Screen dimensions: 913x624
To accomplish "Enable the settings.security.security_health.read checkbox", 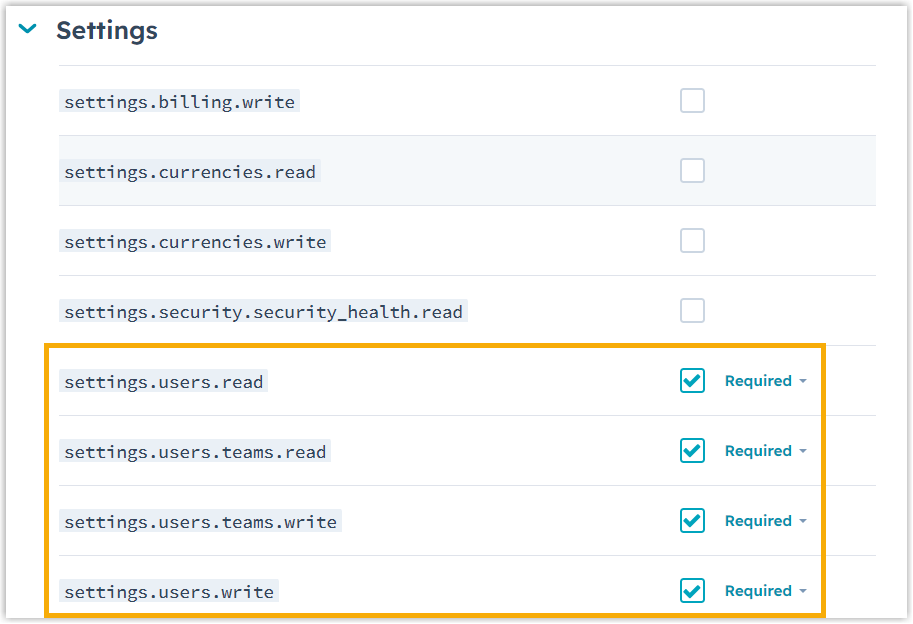I will pos(692,311).
